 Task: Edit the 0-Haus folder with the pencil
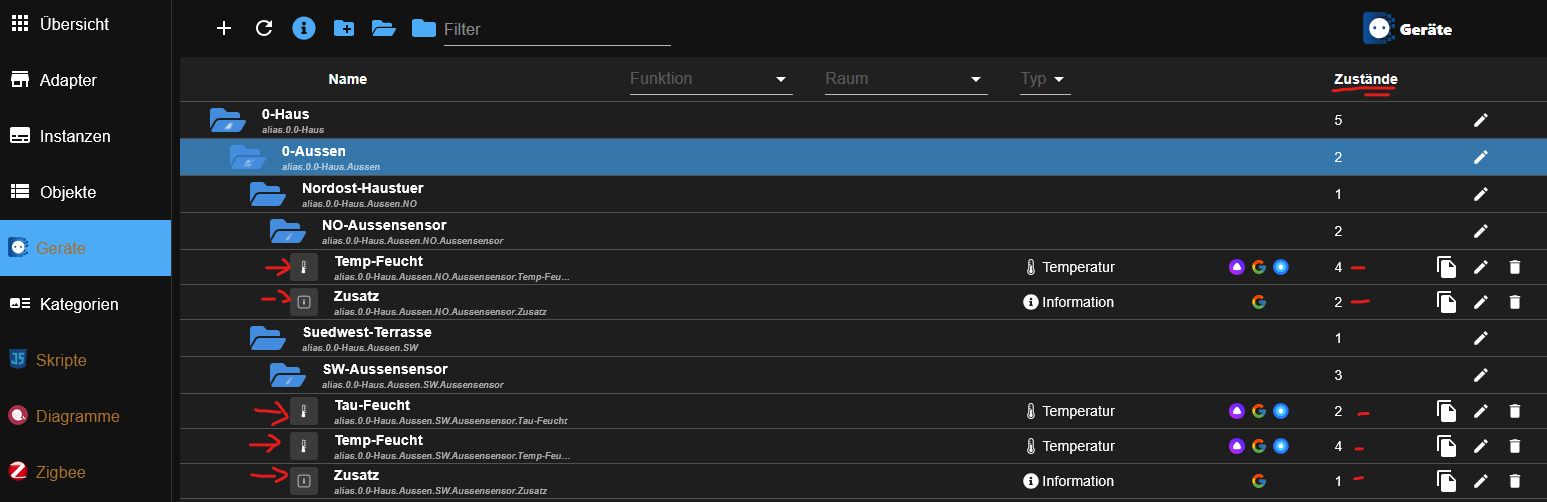1481,120
